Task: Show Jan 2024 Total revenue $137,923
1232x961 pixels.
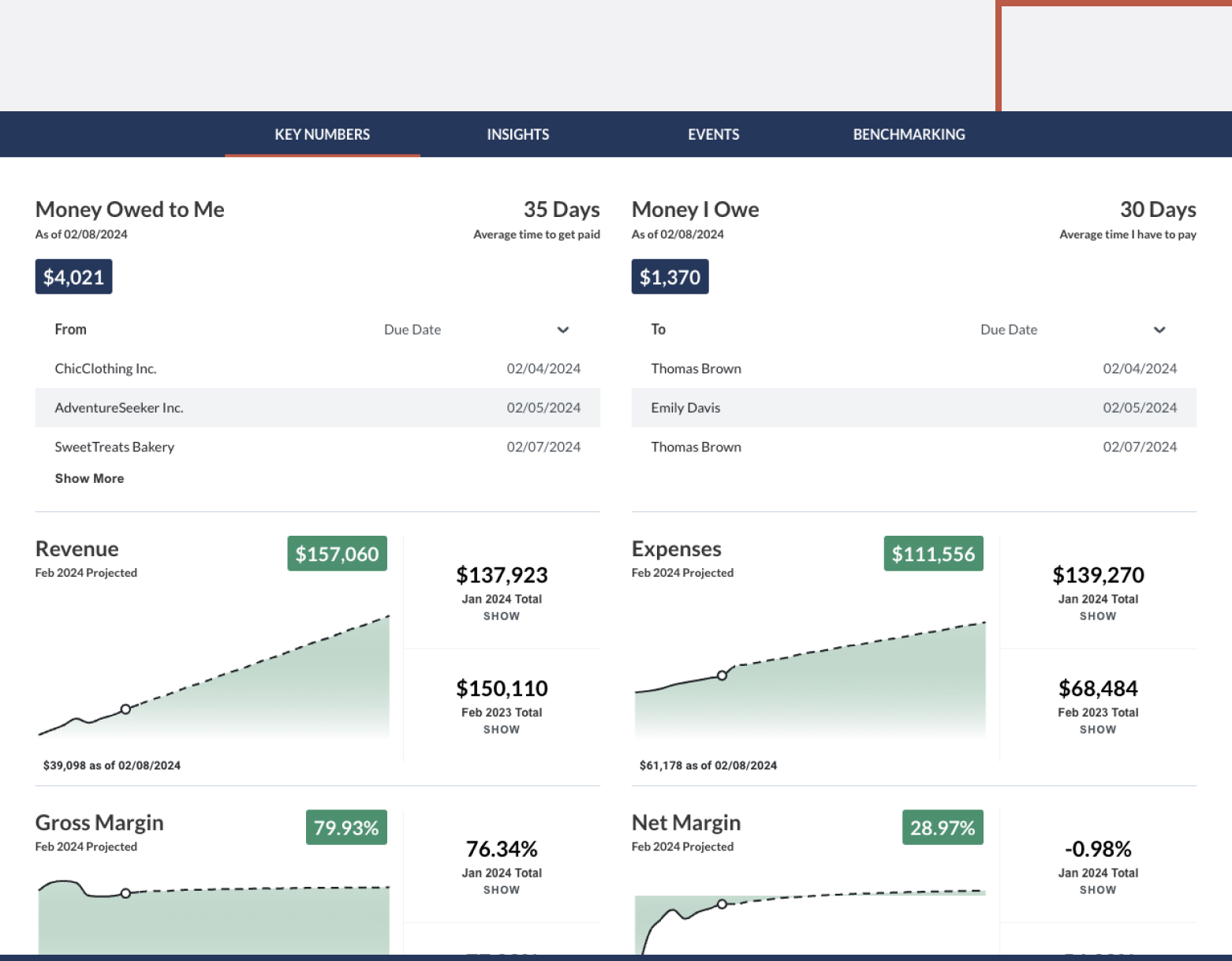Action: [x=502, y=616]
